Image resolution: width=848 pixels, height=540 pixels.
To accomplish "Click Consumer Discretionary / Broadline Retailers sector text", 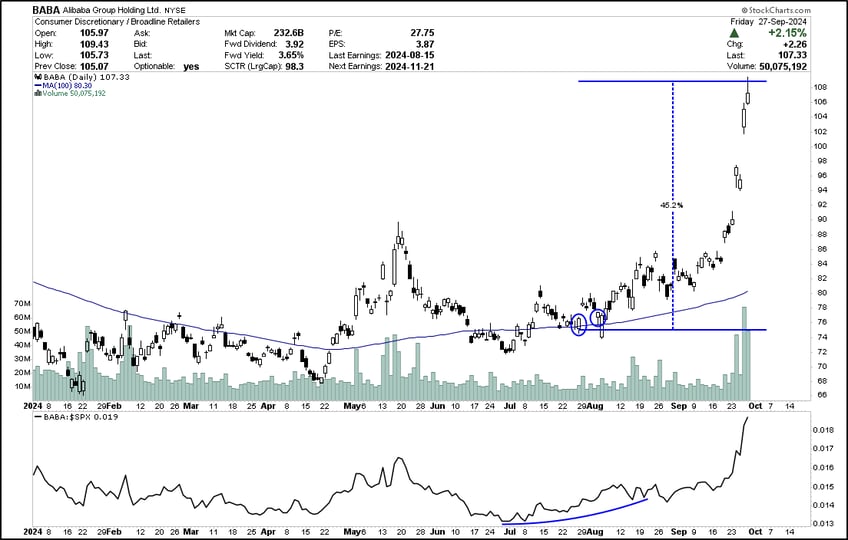I will [x=117, y=22].
